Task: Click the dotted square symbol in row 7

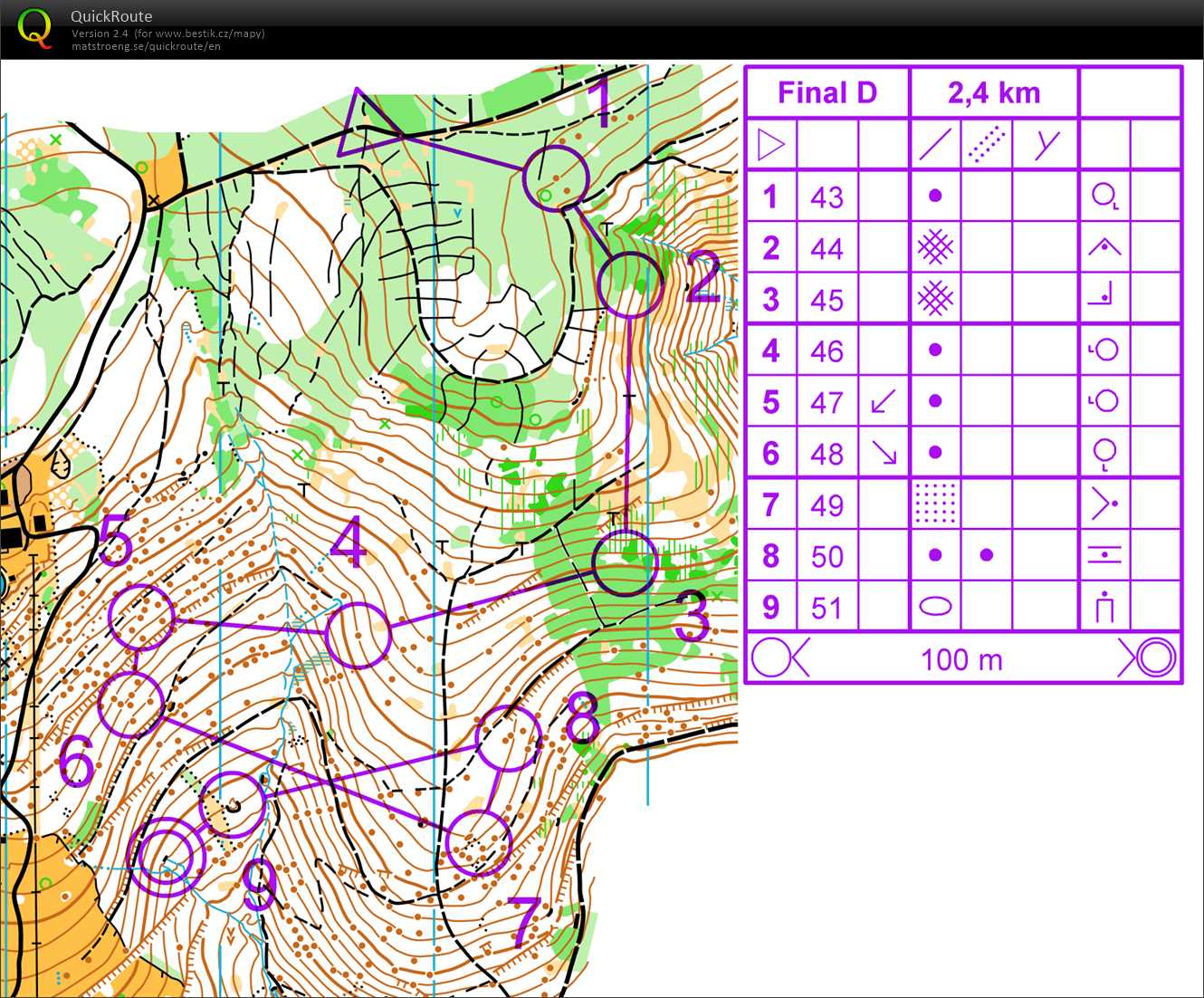Action: [x=935, y=504]
